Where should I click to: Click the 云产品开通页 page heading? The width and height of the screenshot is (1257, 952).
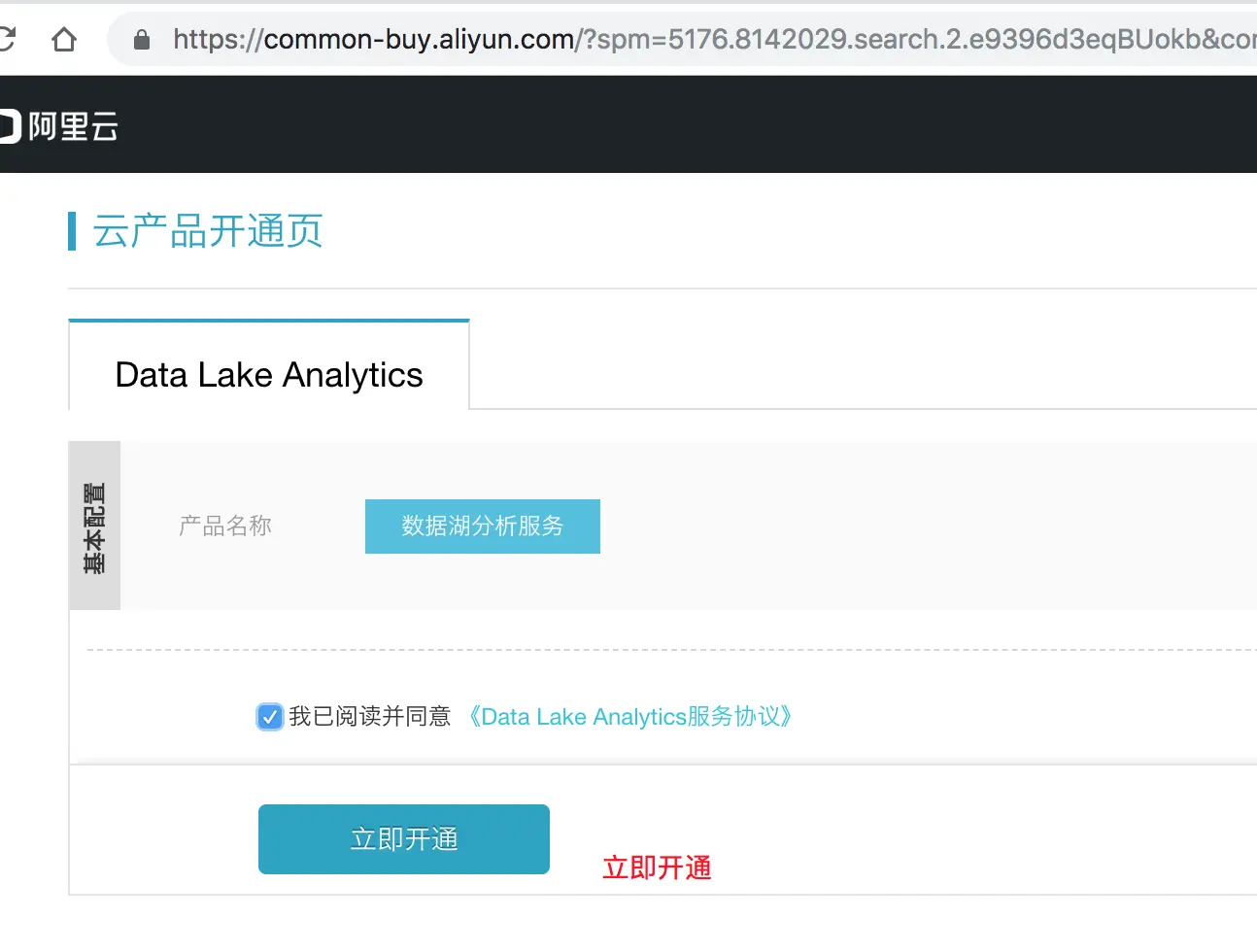pos(208,231)
